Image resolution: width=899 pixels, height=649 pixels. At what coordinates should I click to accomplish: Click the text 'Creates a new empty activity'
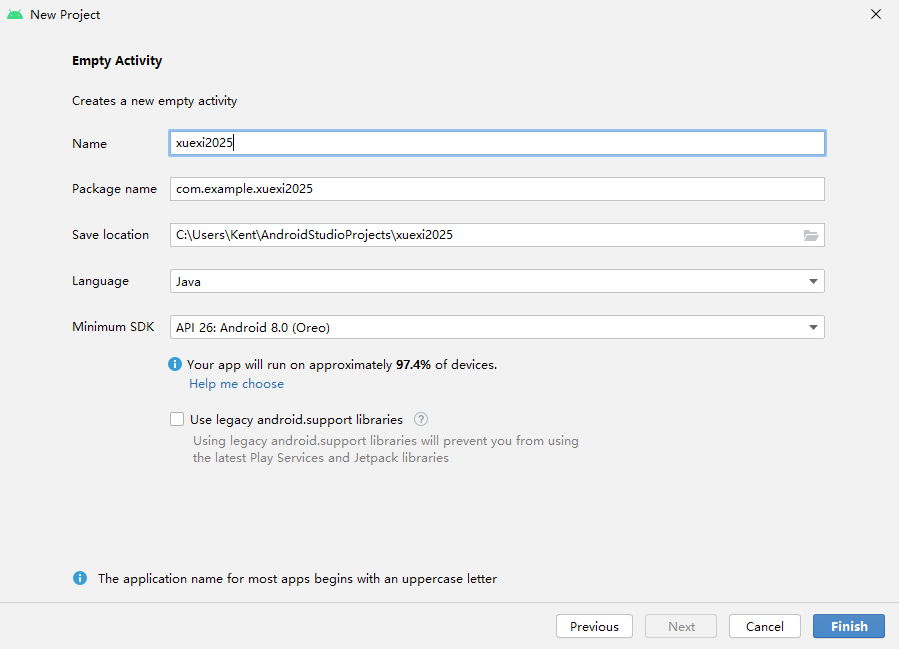154,101
